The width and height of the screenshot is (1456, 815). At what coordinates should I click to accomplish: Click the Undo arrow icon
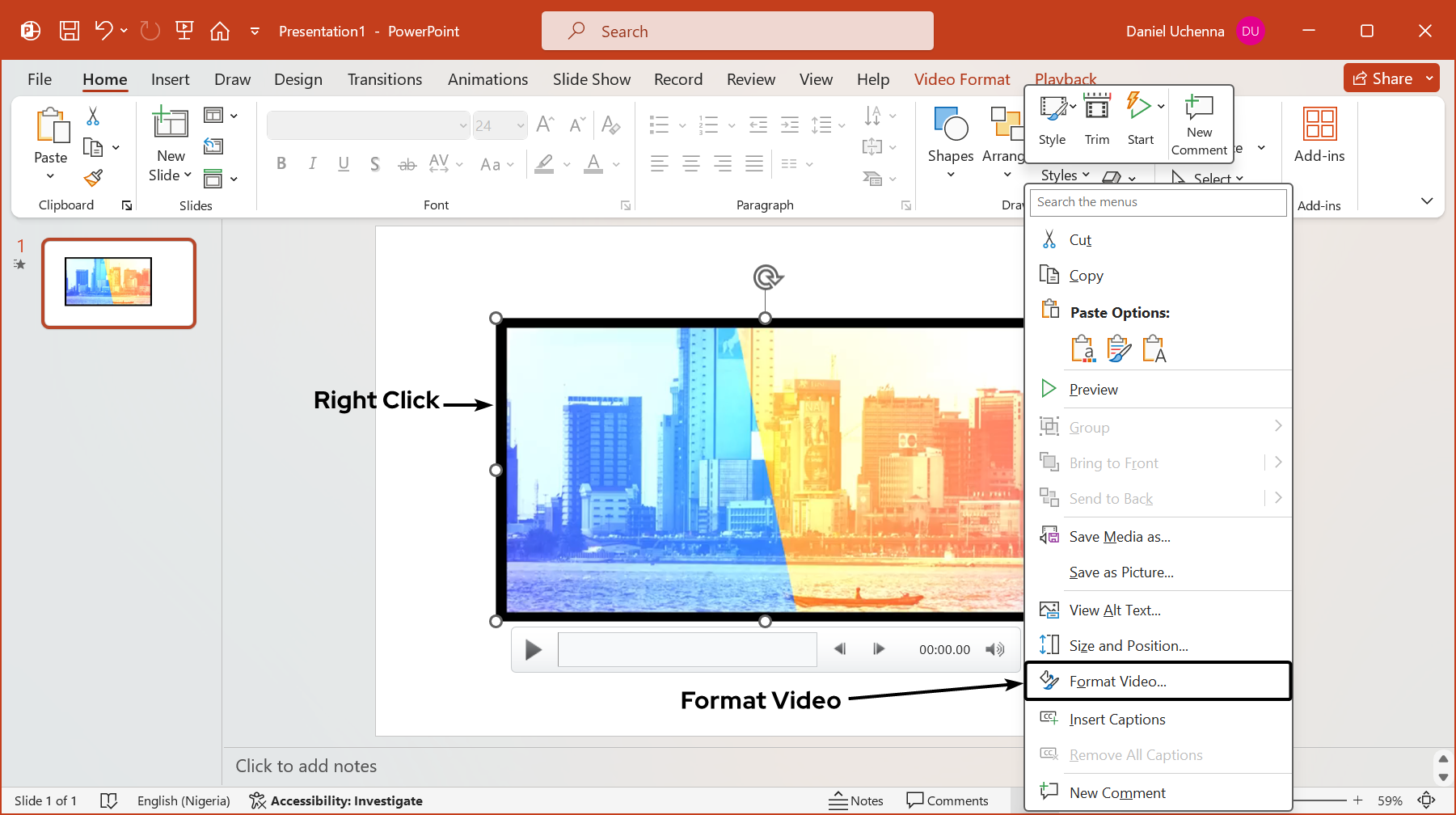pos(103,31)
